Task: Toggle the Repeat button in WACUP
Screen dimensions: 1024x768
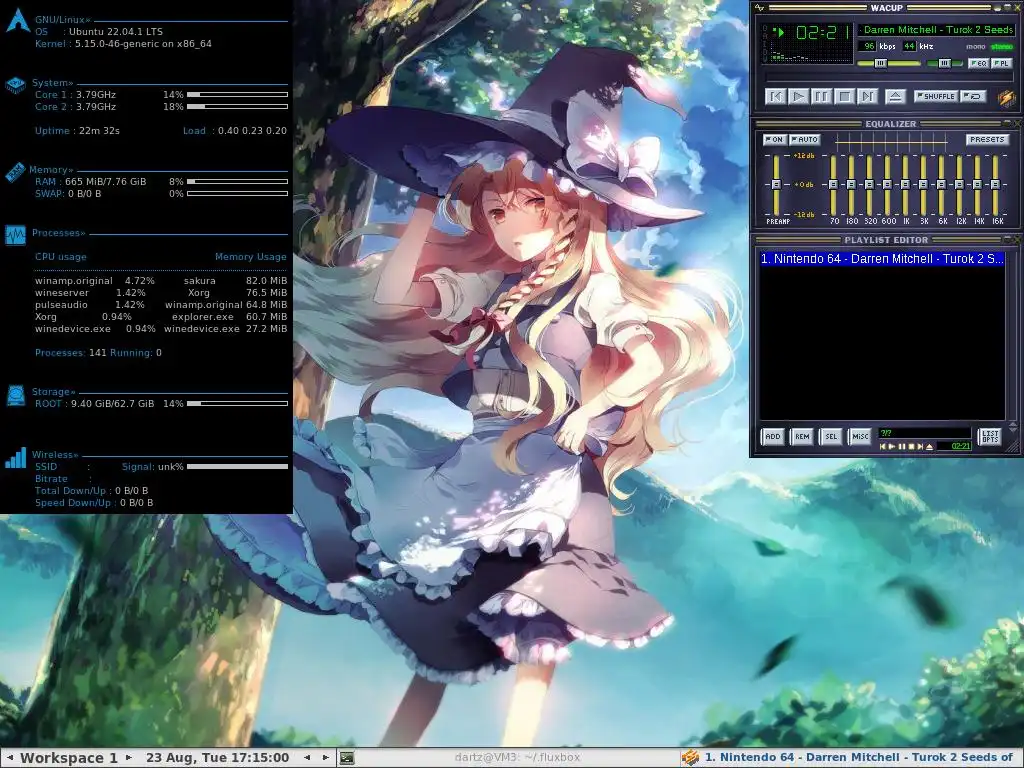Action: (x=973, y=96)
